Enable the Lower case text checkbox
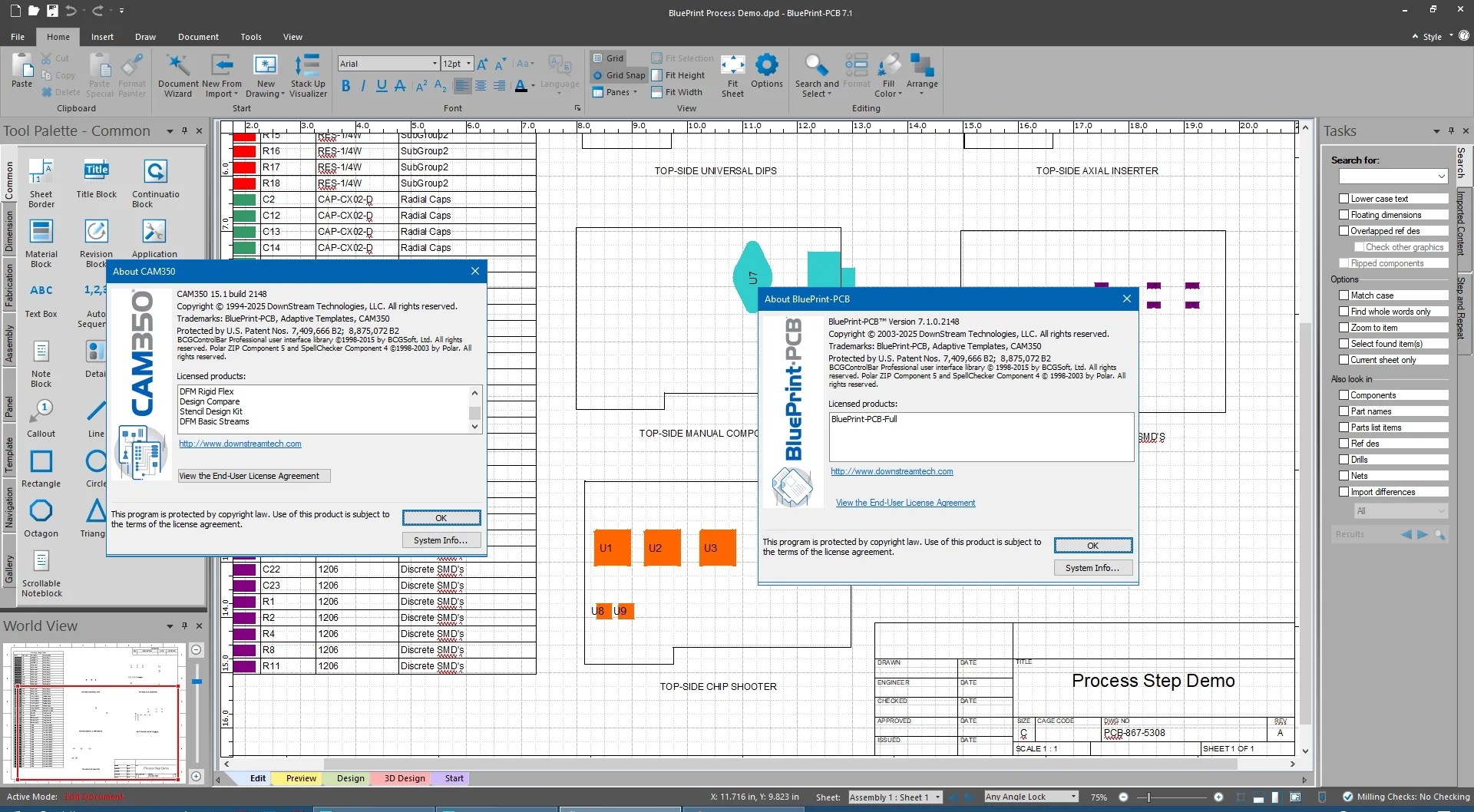Viewport: 1474px width, 812px height. (1343, 199)
